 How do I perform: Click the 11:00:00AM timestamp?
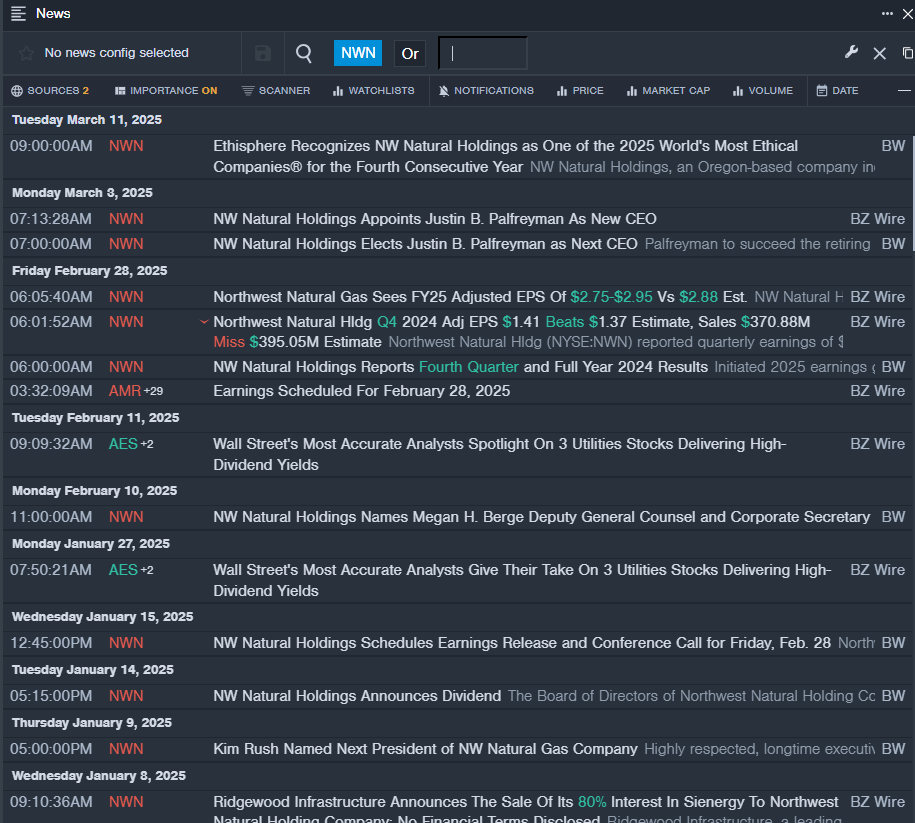tap(51, 517)
